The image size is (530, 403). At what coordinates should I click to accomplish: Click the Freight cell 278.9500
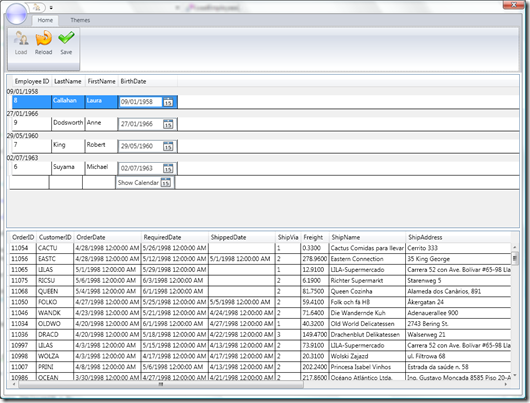tap(314, 259)
